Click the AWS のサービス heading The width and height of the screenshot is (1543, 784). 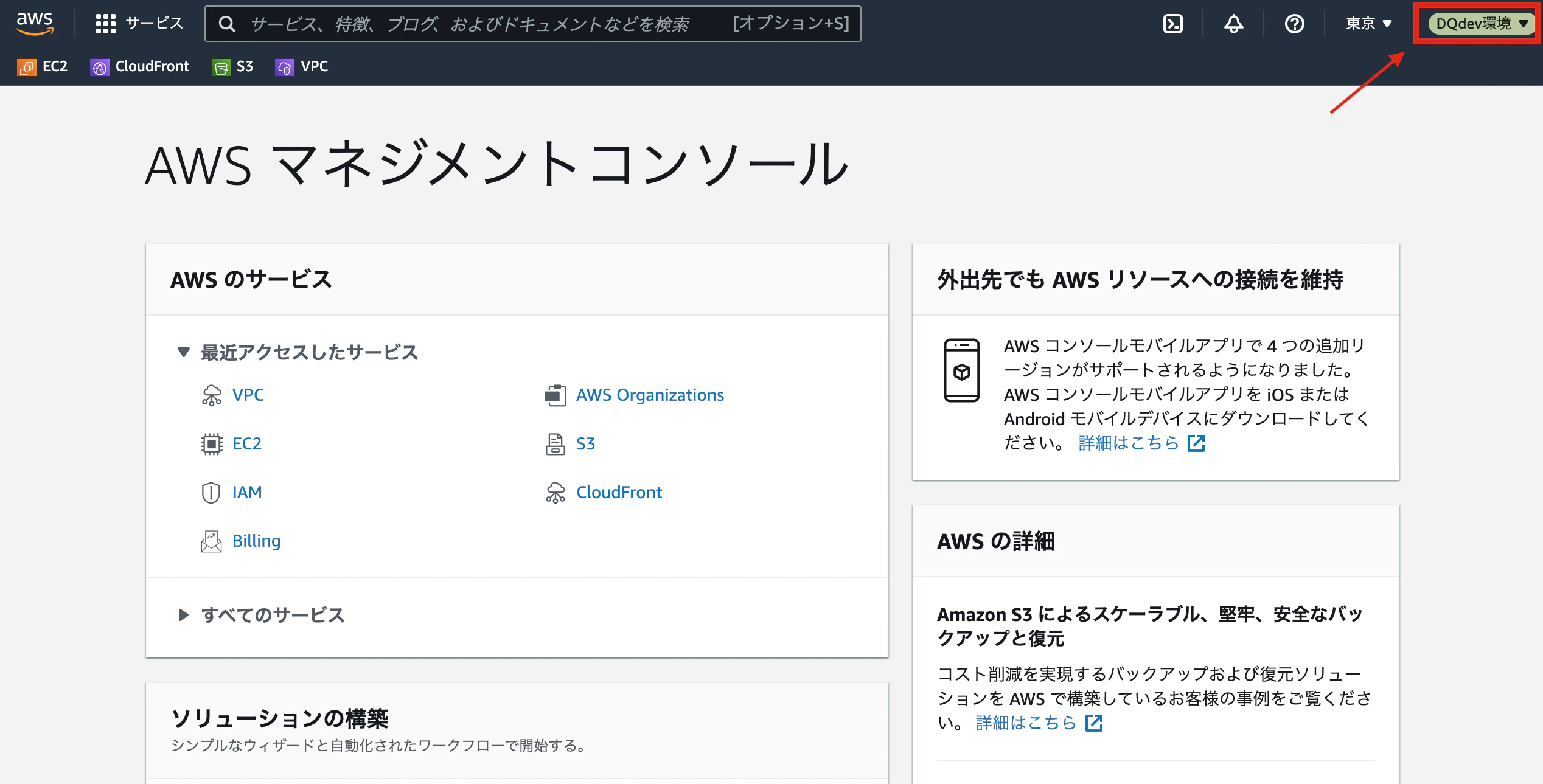pyautogui.click(x=251, y=280)
